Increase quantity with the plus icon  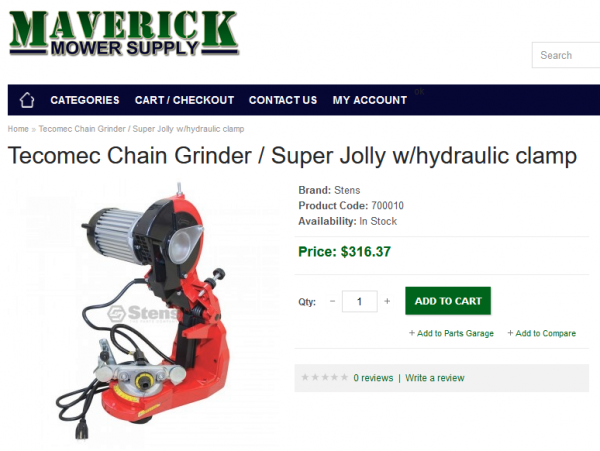pos(387,301)
